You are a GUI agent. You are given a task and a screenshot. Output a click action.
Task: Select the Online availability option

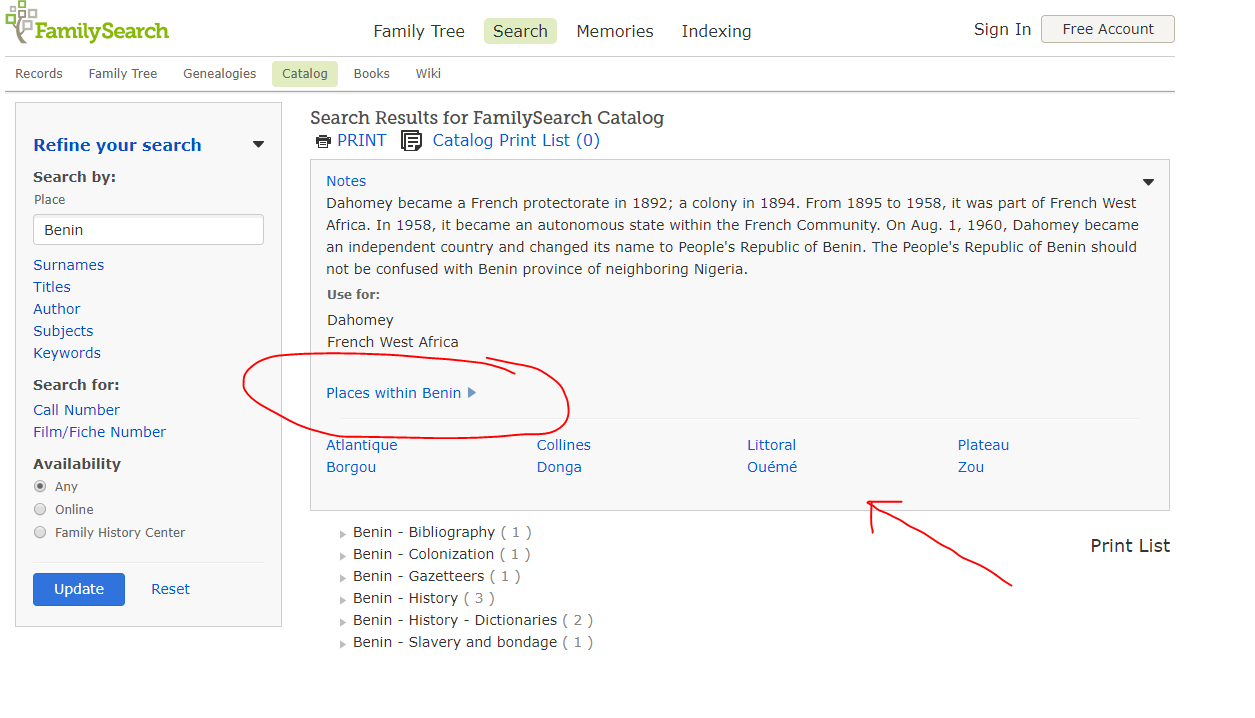pos(40,510)
